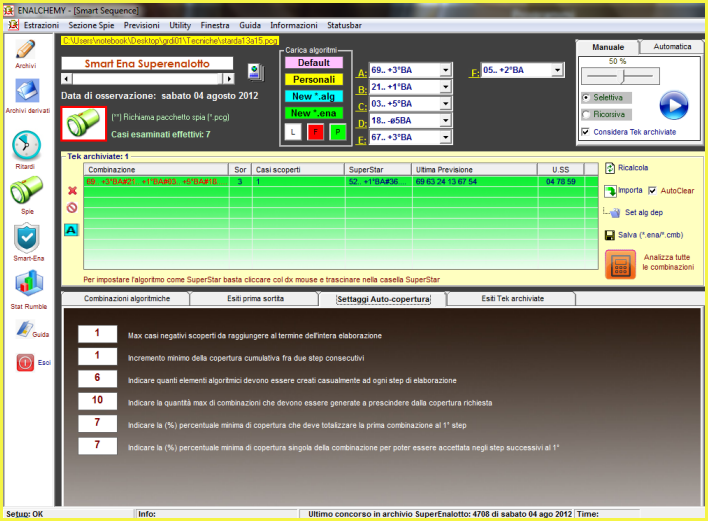
Task: Open the Informazioni menu
Action: click(x=294, y=25)
